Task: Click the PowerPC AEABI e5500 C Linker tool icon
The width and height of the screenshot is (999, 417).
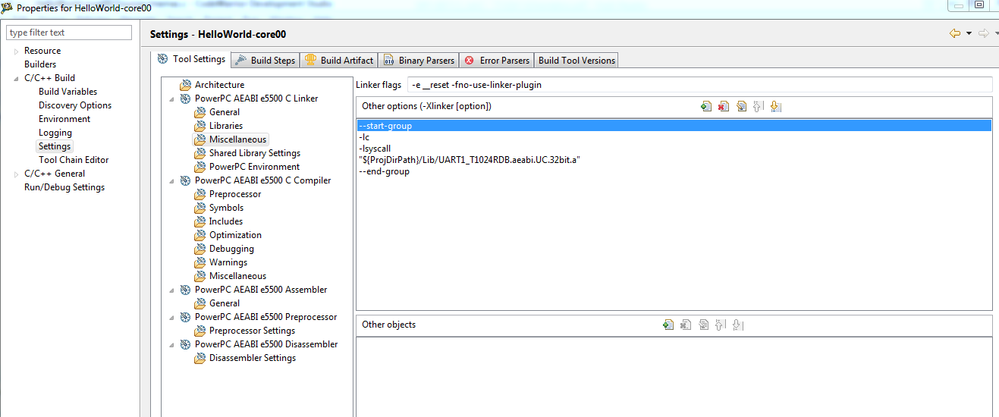Action: (185, 99)
